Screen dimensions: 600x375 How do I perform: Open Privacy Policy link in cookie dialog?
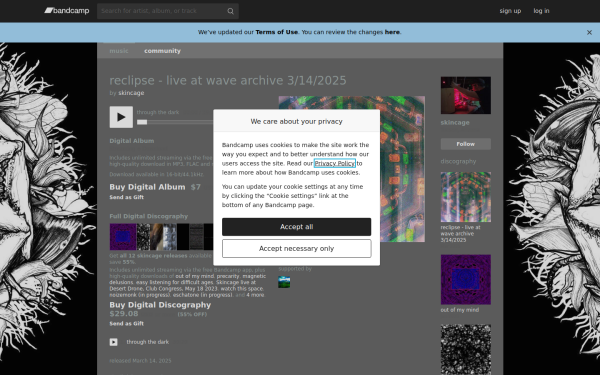coord(334,163)
